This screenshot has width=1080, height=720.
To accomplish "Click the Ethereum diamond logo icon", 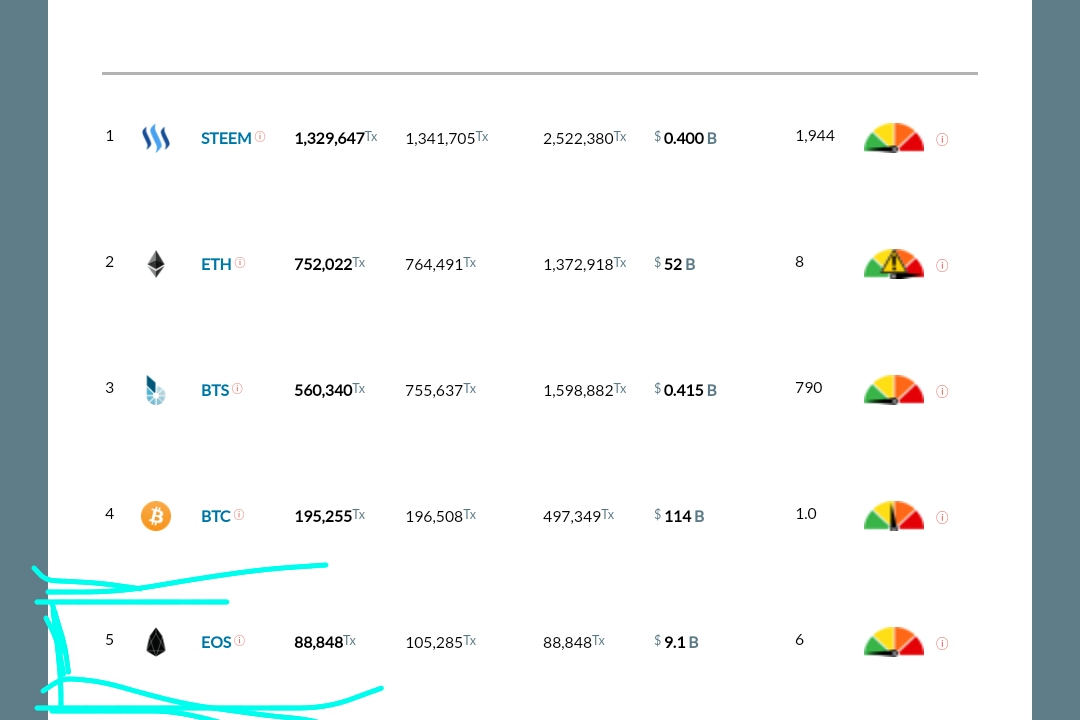I will (156, 264).
